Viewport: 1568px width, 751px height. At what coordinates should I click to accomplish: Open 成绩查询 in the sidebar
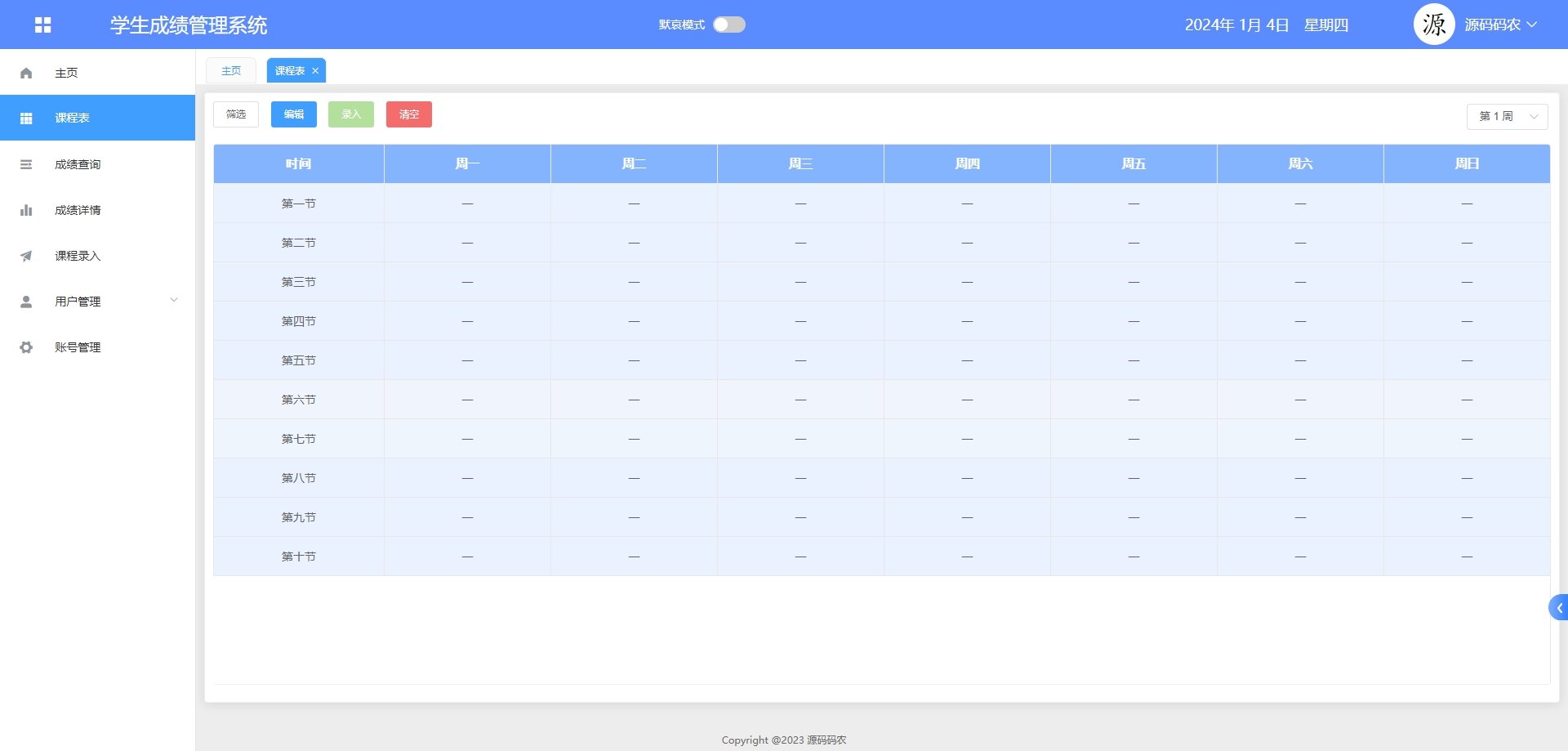point(98,164)
